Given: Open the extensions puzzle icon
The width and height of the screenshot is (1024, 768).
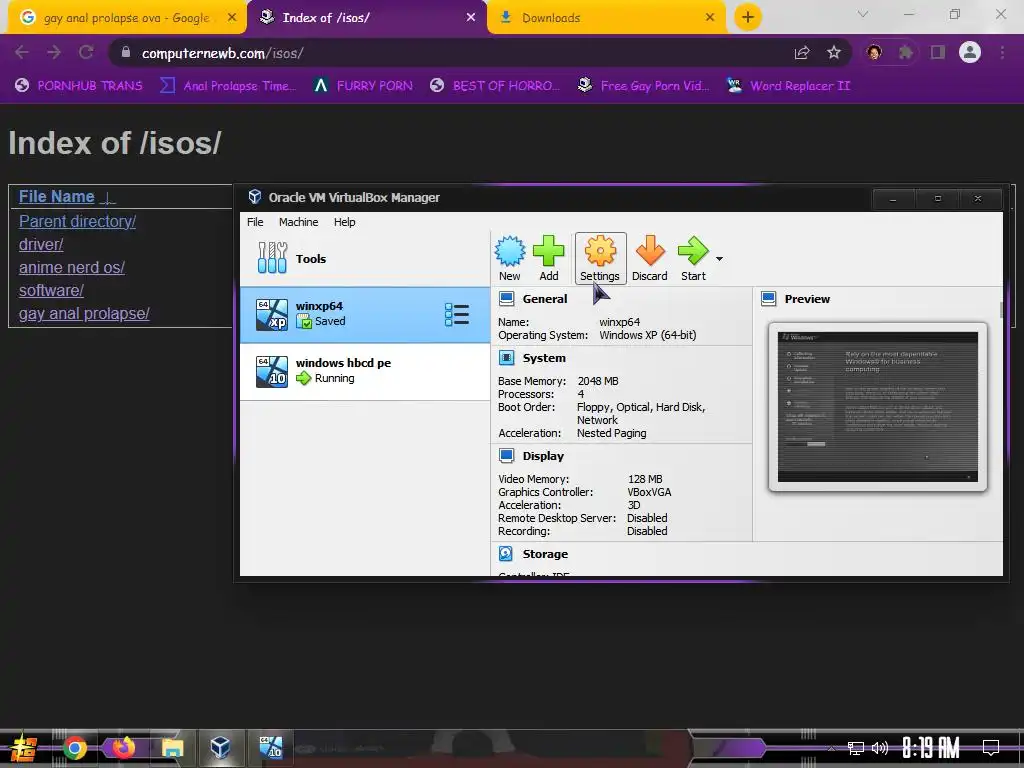Looking at the screenshot, I should (906, 52).
